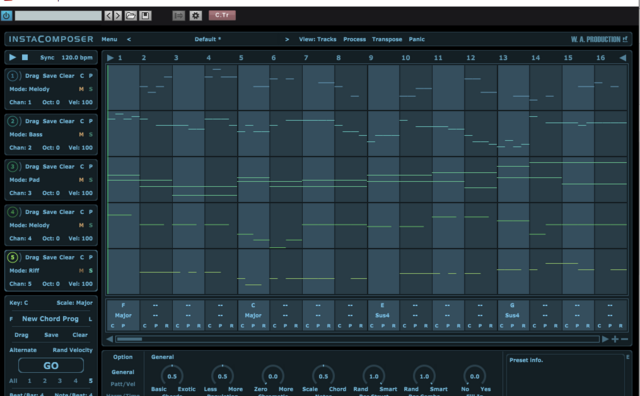Open Transpose menu
Image resolution: width=640 pixels, height=396 pixels.
point(387,39)
